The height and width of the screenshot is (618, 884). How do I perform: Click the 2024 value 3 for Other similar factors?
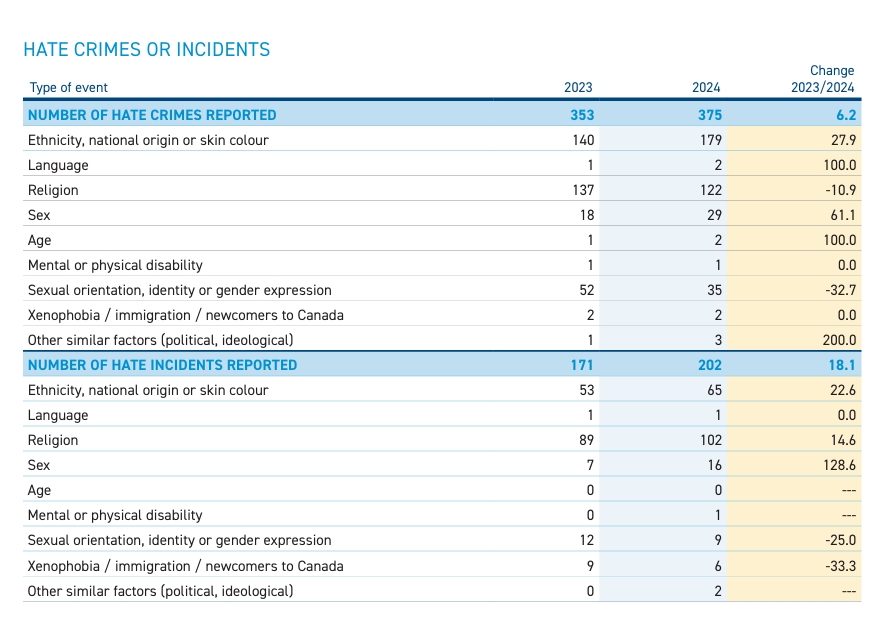pos(718,340)
